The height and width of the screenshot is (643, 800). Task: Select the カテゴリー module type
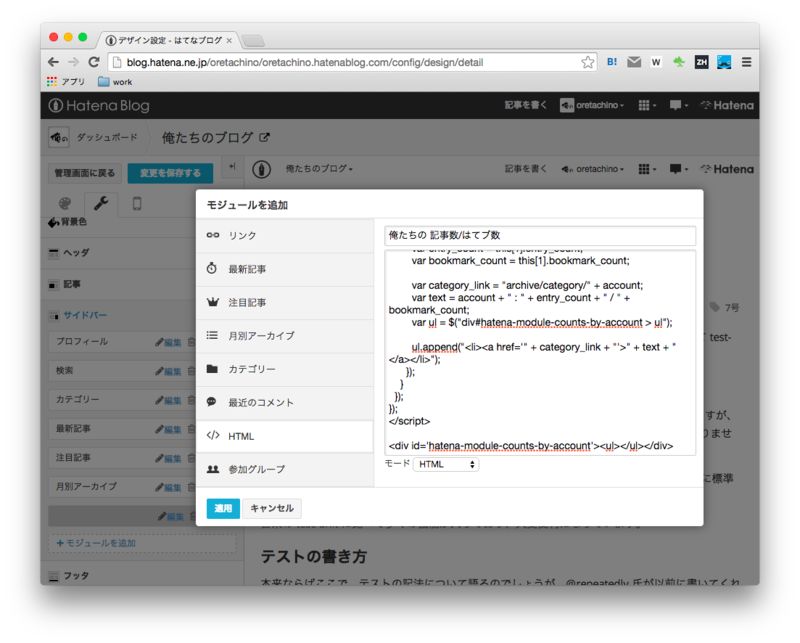[285, 369]
